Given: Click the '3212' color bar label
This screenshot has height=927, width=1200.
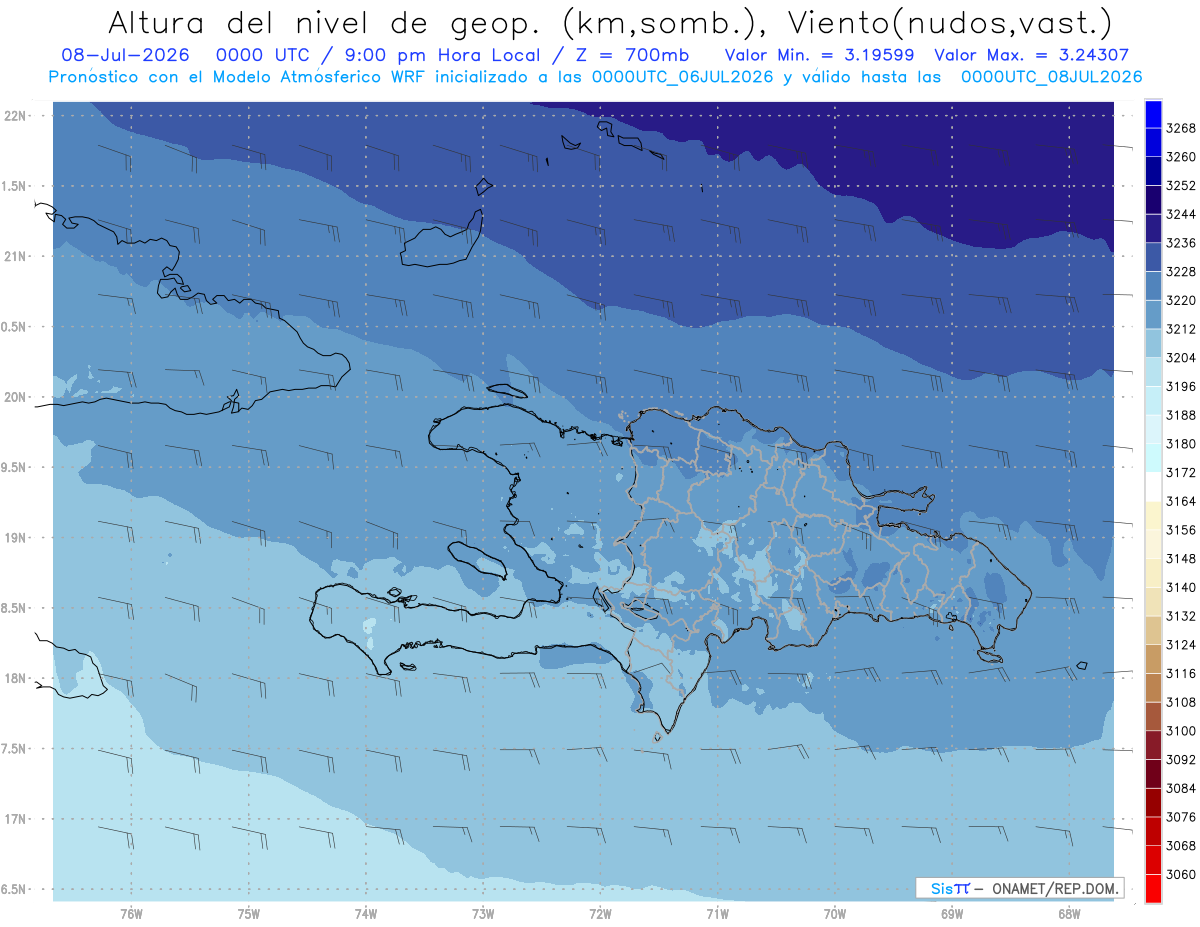Looking at the screenshot, I should tap(1181, 329).
